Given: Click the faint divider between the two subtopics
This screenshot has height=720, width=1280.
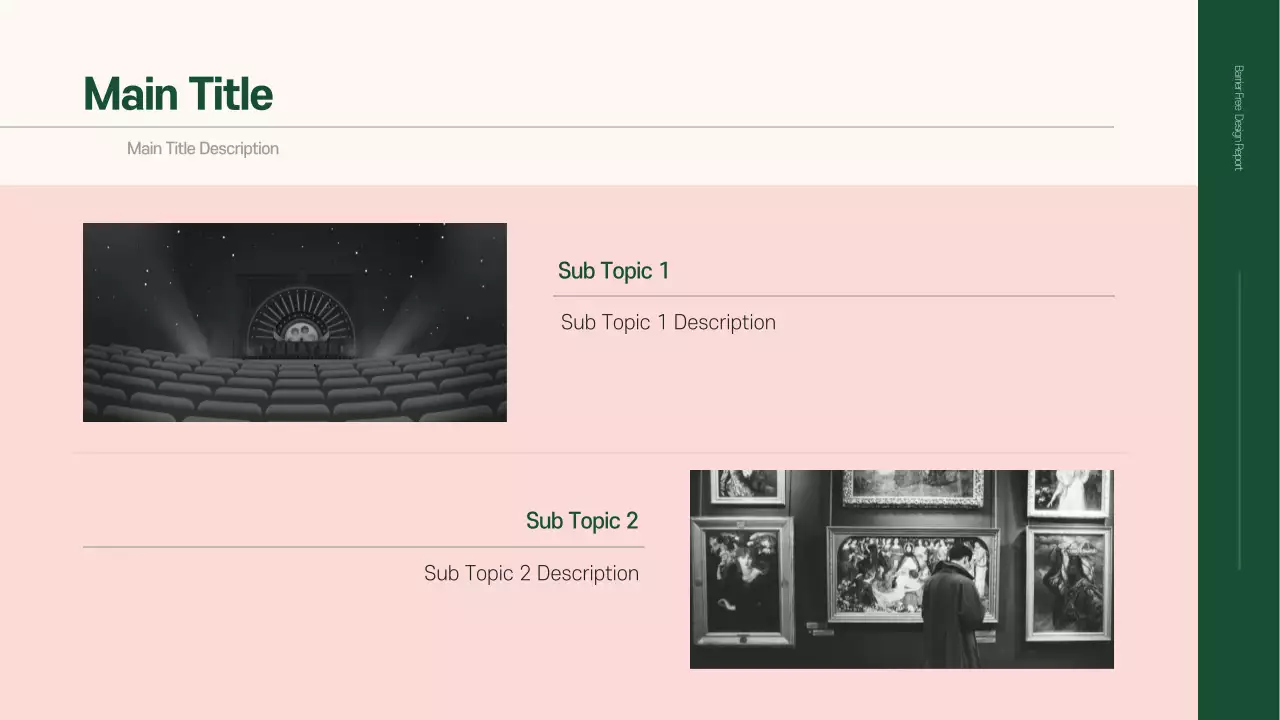Looking at the screenshot, I should coord(600,453).
